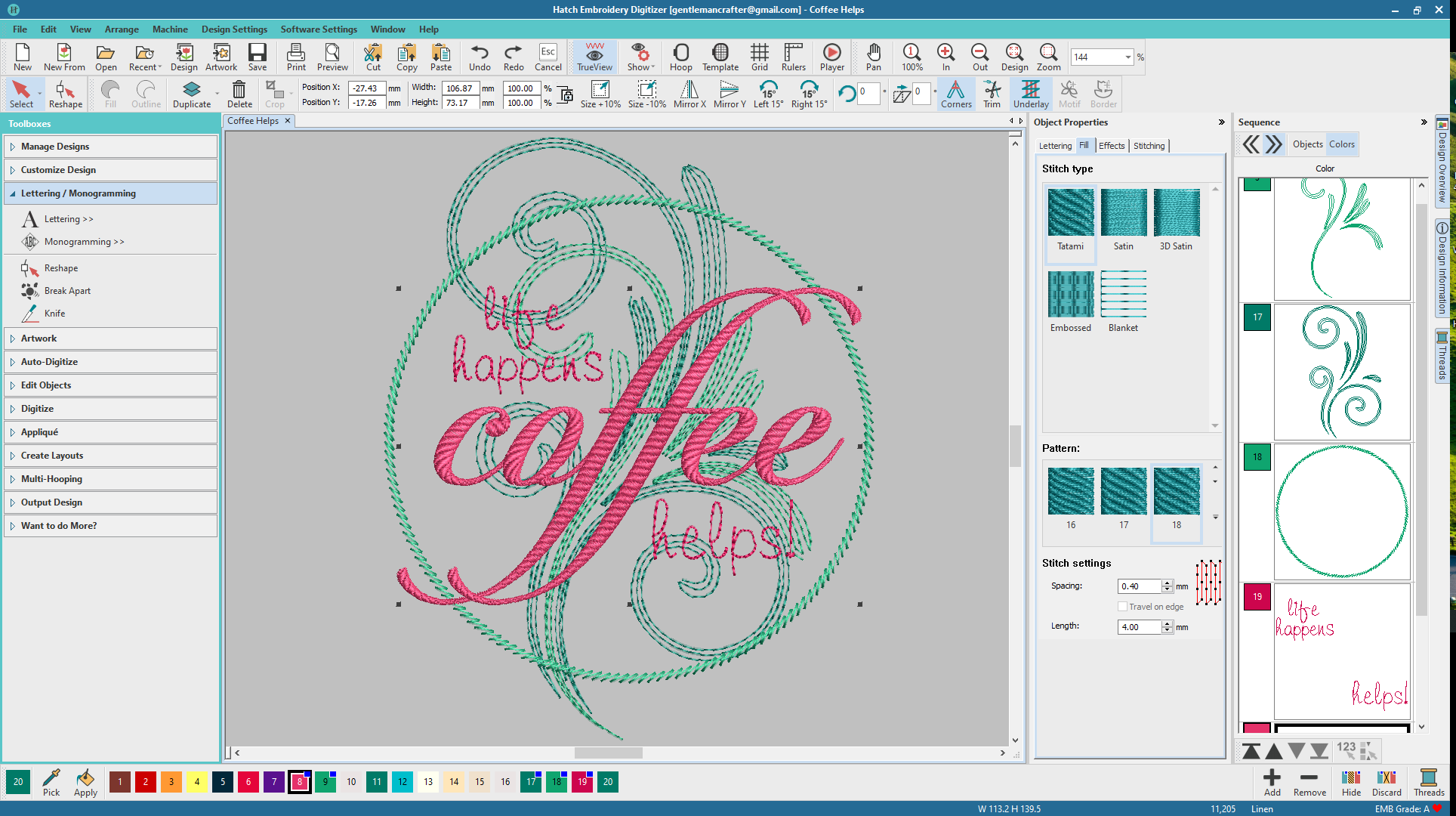Click the Hoop icon in the toolbar
1456x816 pixels.
(x=680, y=57)
